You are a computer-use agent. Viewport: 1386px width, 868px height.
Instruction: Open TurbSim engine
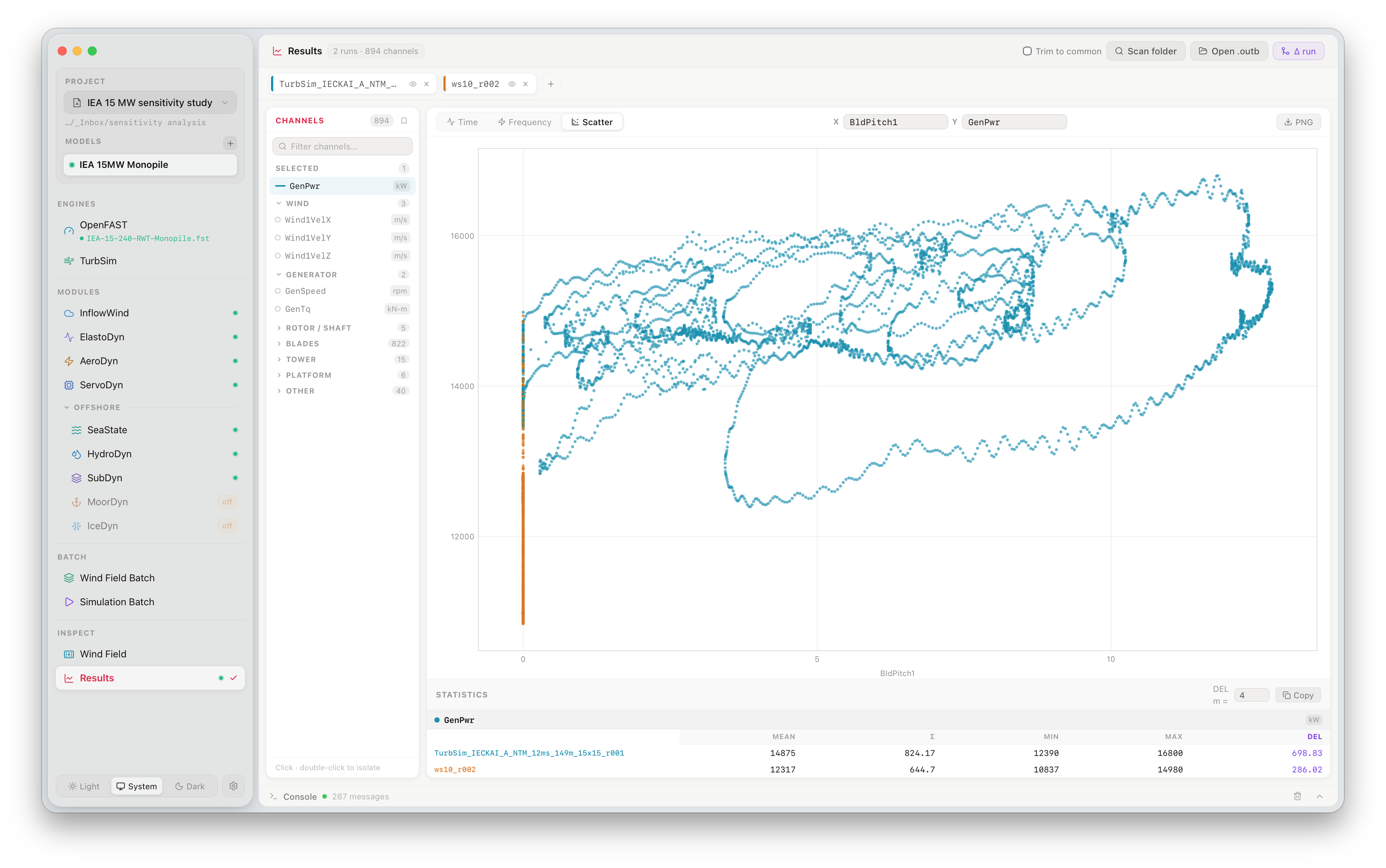pos(150,260)
